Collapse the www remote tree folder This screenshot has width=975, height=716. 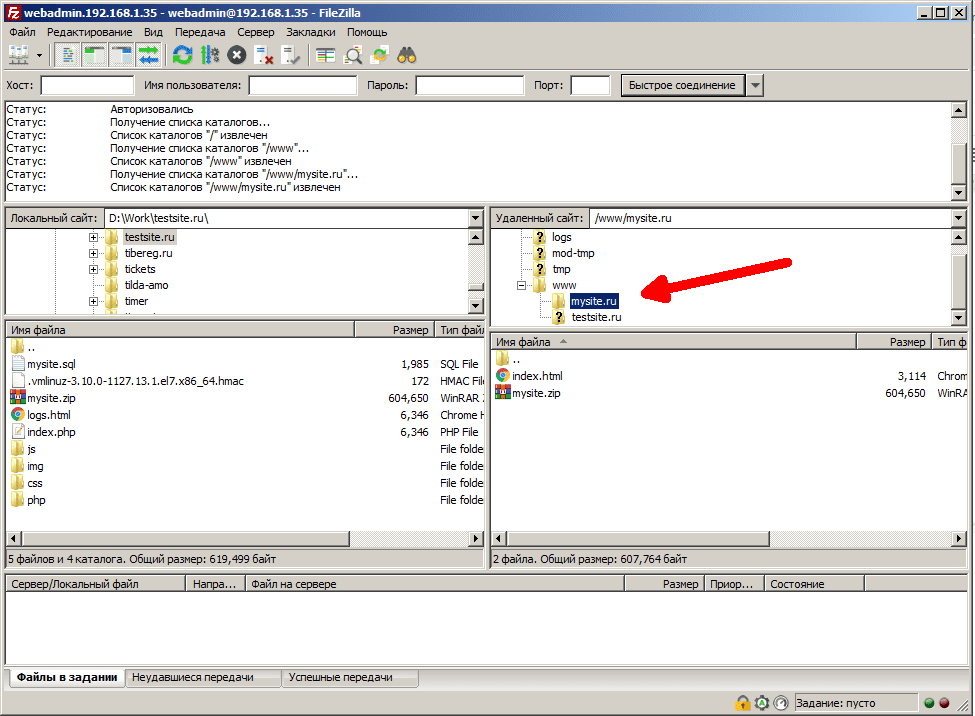pos(521,285)
